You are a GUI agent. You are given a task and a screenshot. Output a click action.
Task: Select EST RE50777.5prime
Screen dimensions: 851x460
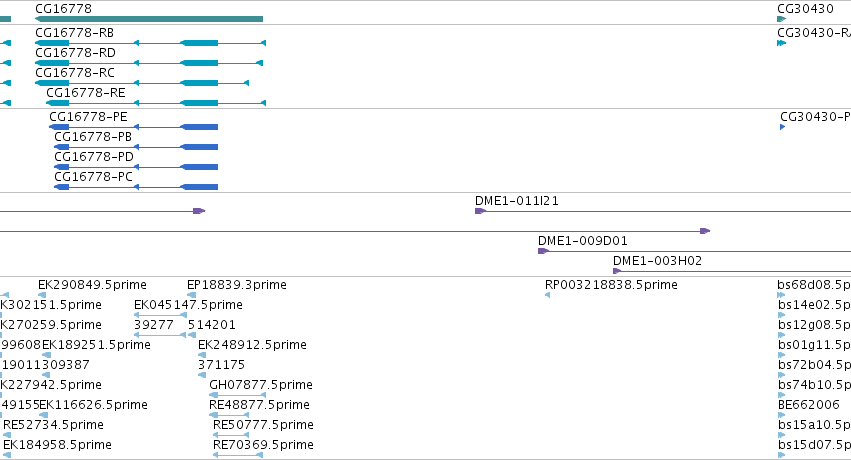click(x=263, y=425)
